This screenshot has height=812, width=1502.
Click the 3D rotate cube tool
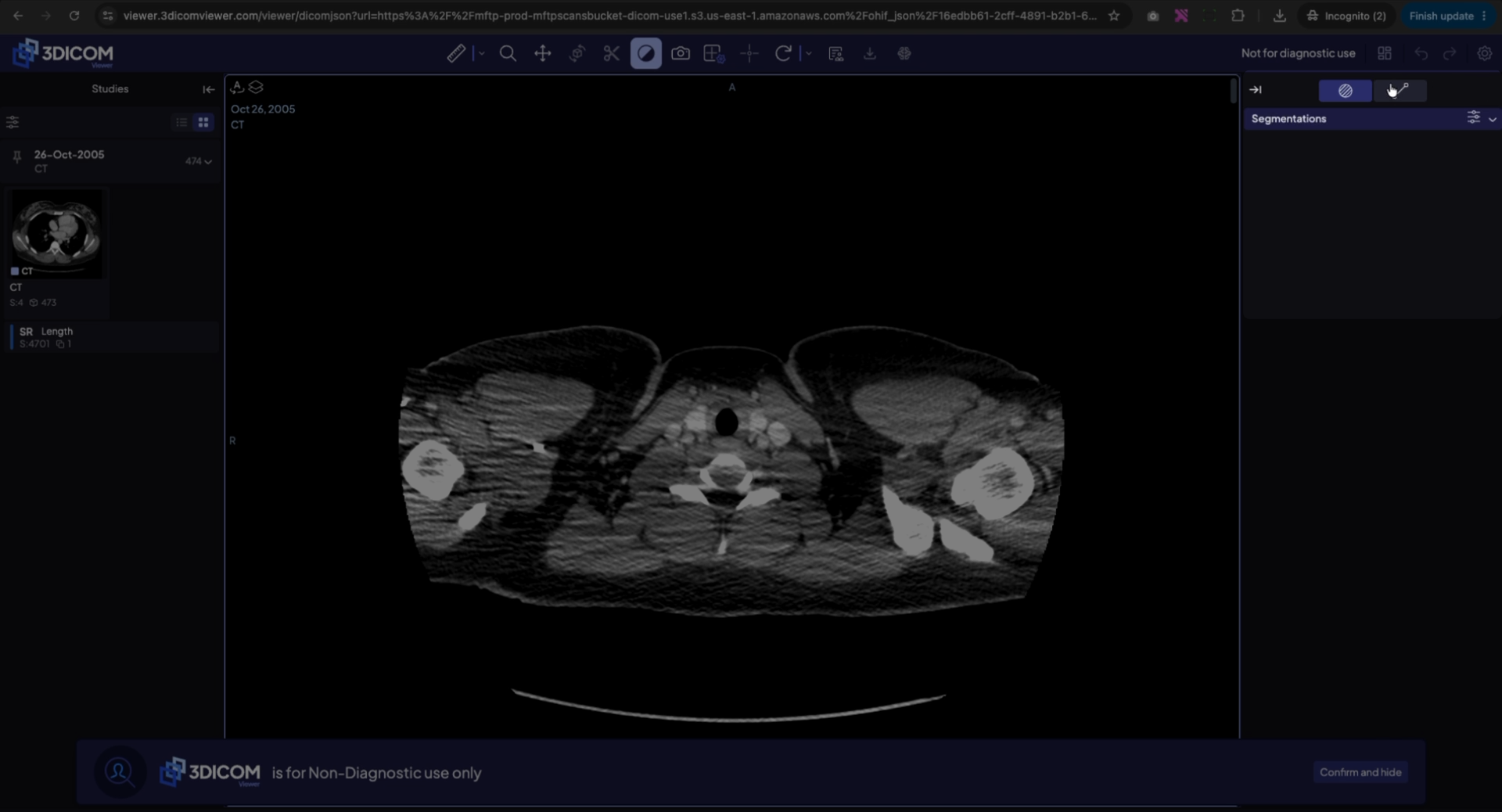(577, 53)
